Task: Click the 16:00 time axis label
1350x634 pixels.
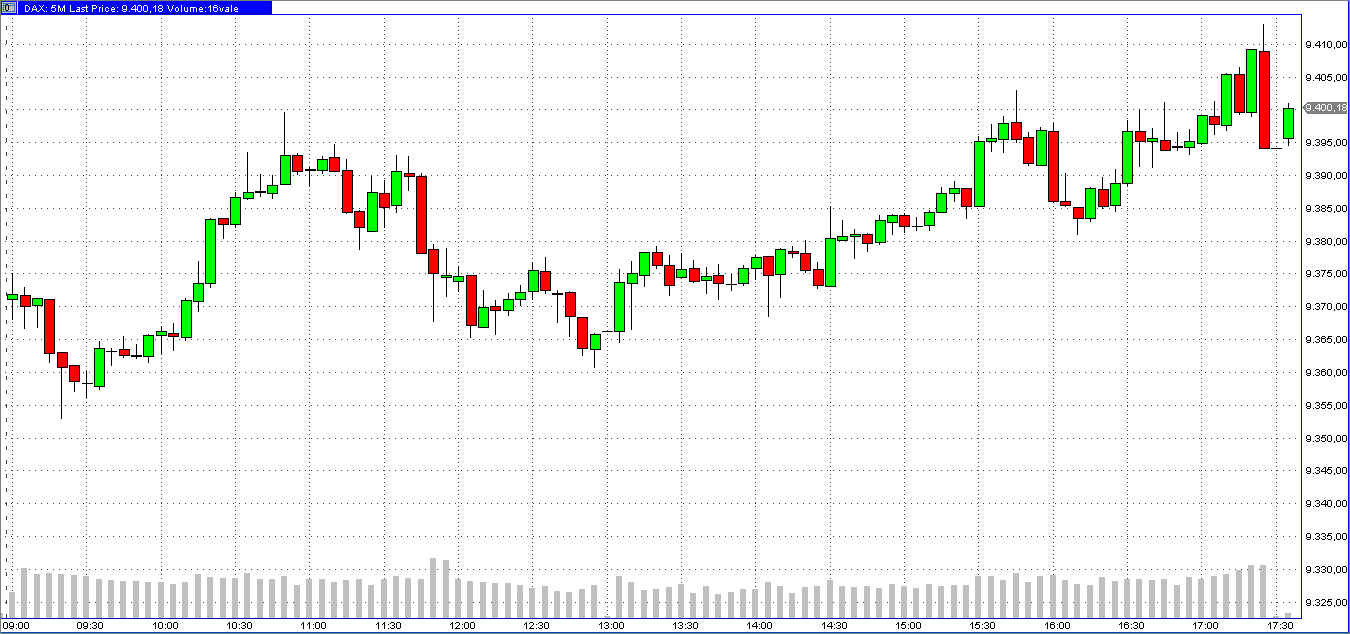Action: pos(1057,626)
